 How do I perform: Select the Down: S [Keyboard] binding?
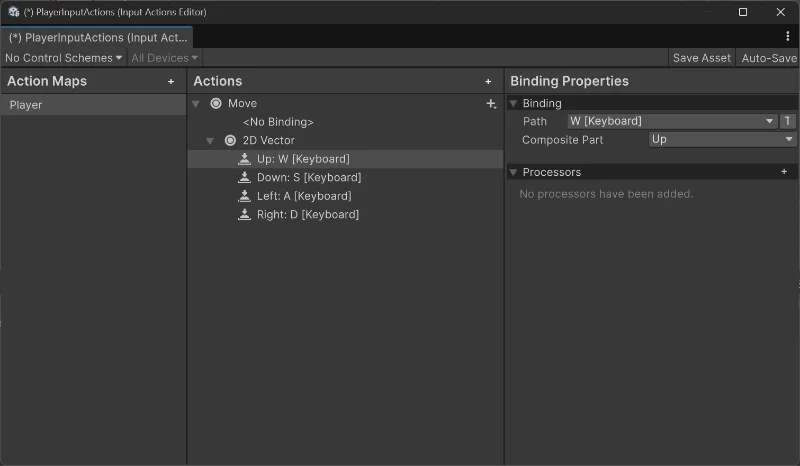[302, 178]
